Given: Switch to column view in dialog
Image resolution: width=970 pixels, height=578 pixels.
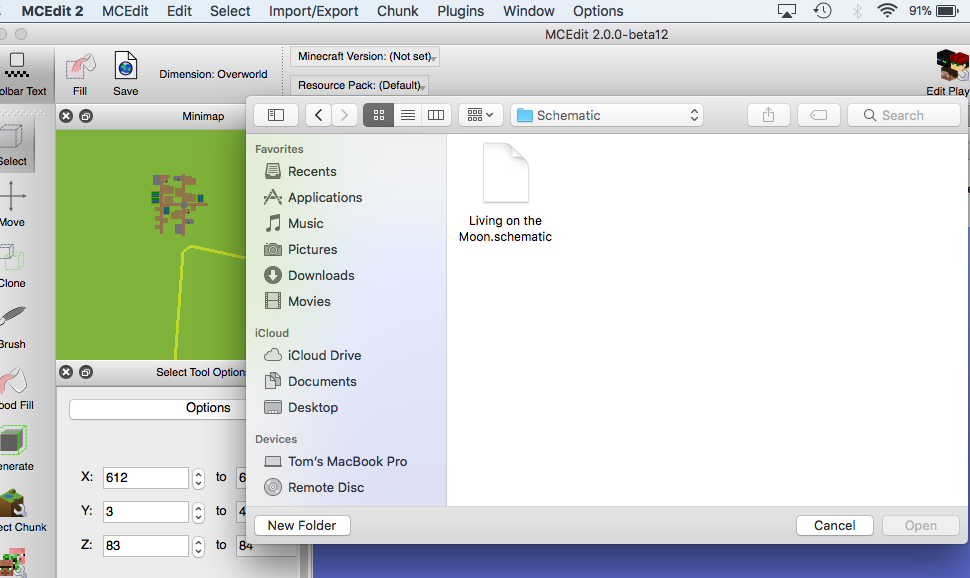Looking at the screenshot, I should [436, 115].
